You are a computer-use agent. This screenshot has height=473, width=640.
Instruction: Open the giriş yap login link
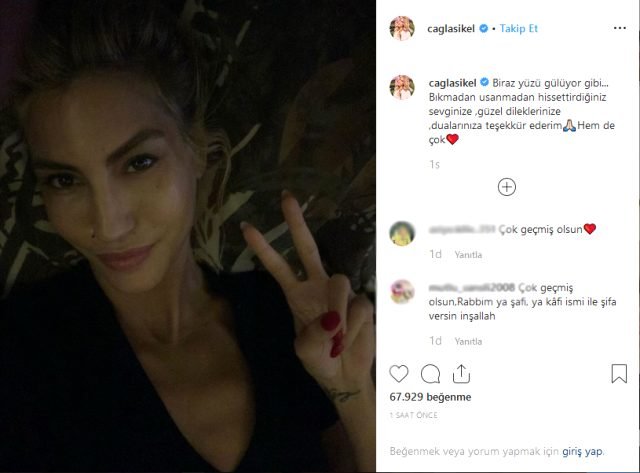(x=582, y=451)
